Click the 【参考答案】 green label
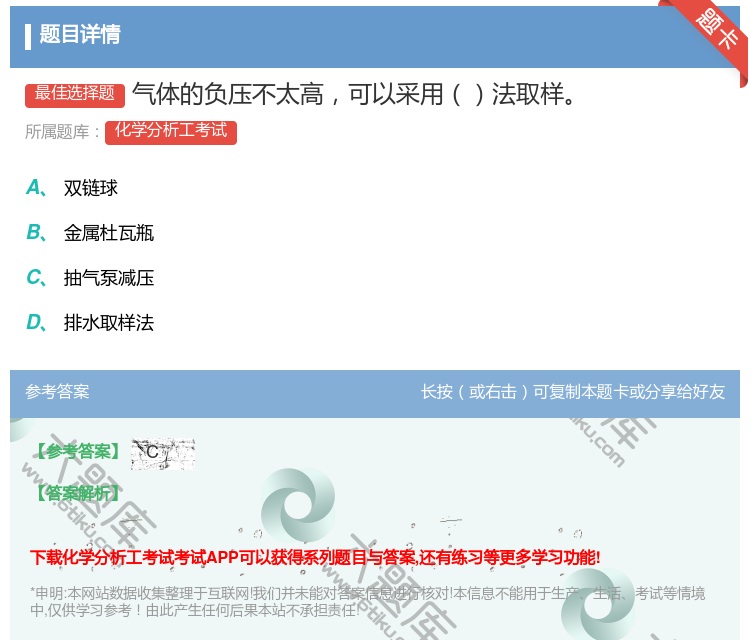Viewport: 750px width, 640px height. 78,451
